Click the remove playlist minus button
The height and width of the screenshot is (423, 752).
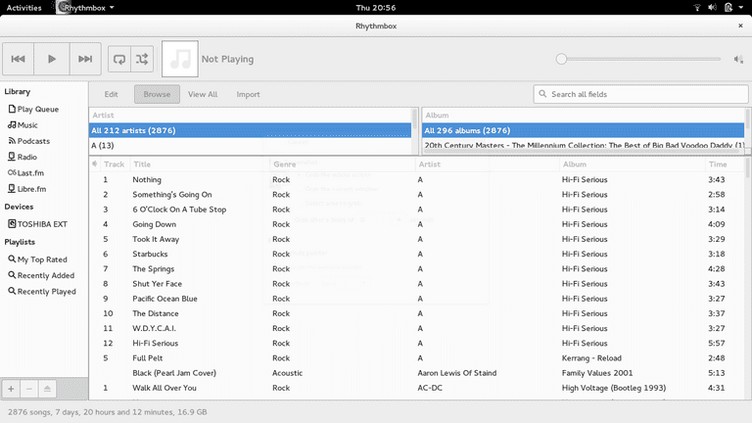pos(29,388)
